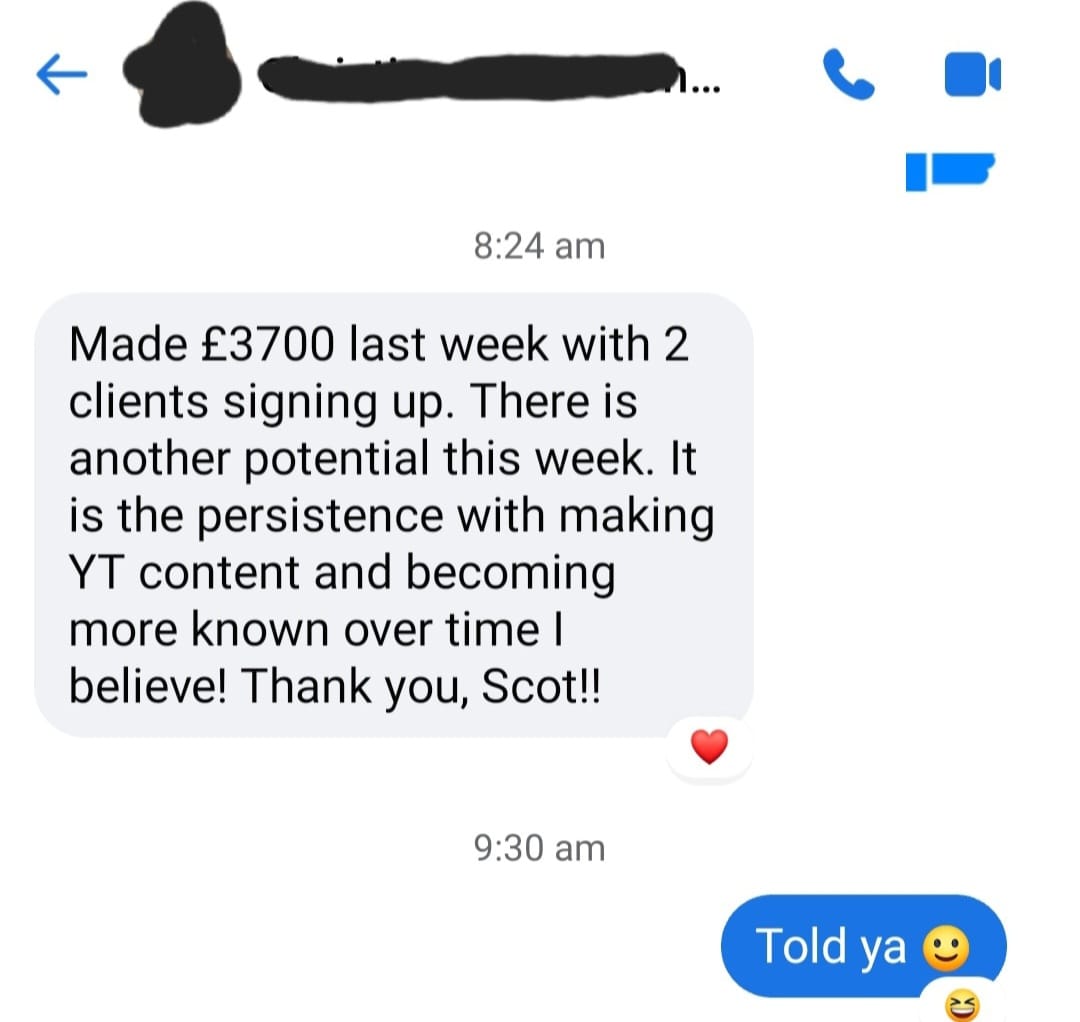Click the word Made starting the message
1080x1022 pixels.
coord(128,344)
